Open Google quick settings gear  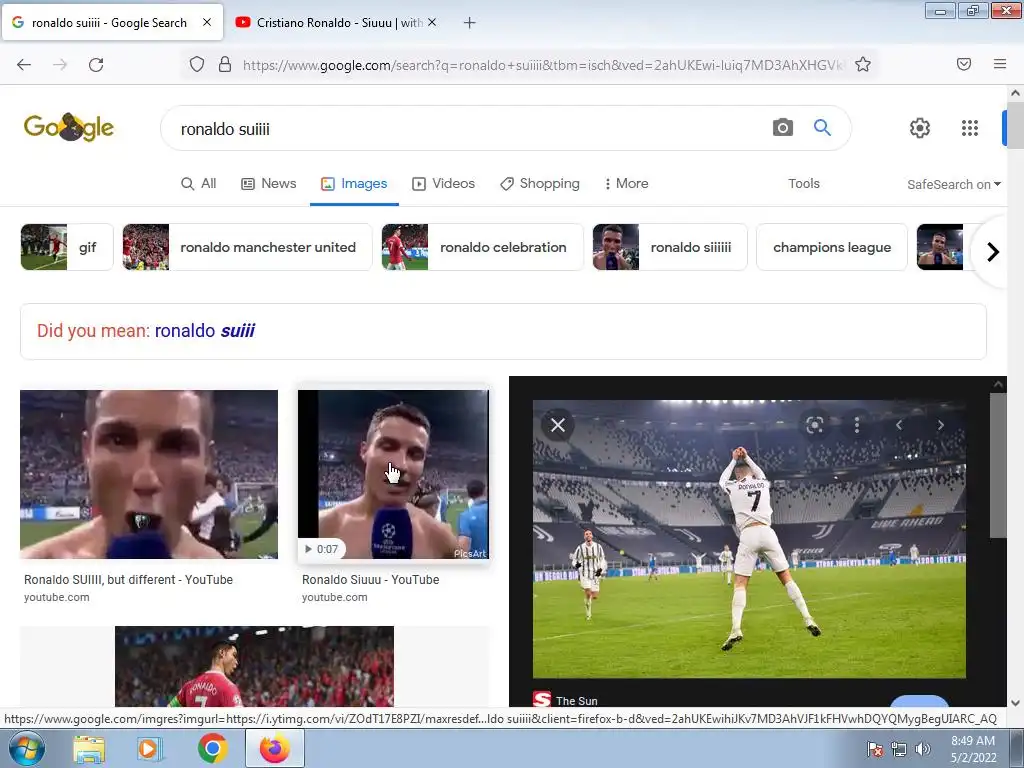pyautogui.click(x=920, y=128)
